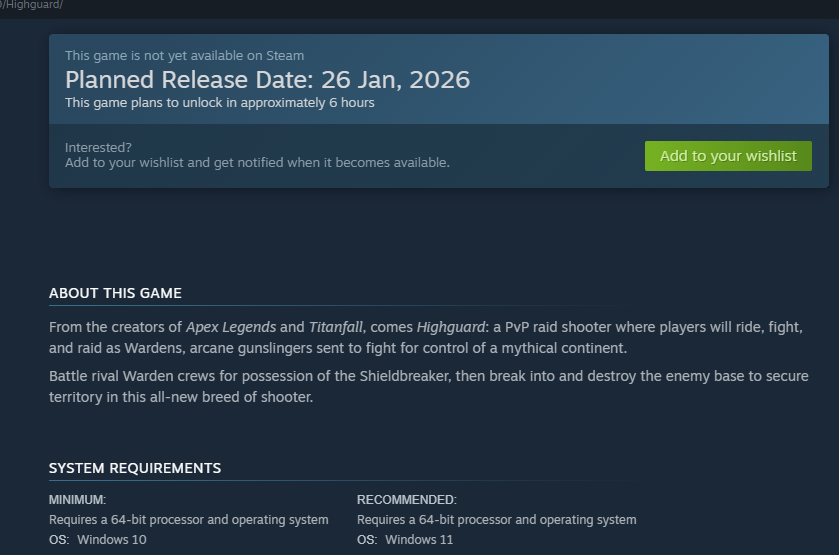Image resolution: width=839 pixels, height=555 pixels.
Task: Click the '/Highguard/' URL text in address bar
Action: 32,5
